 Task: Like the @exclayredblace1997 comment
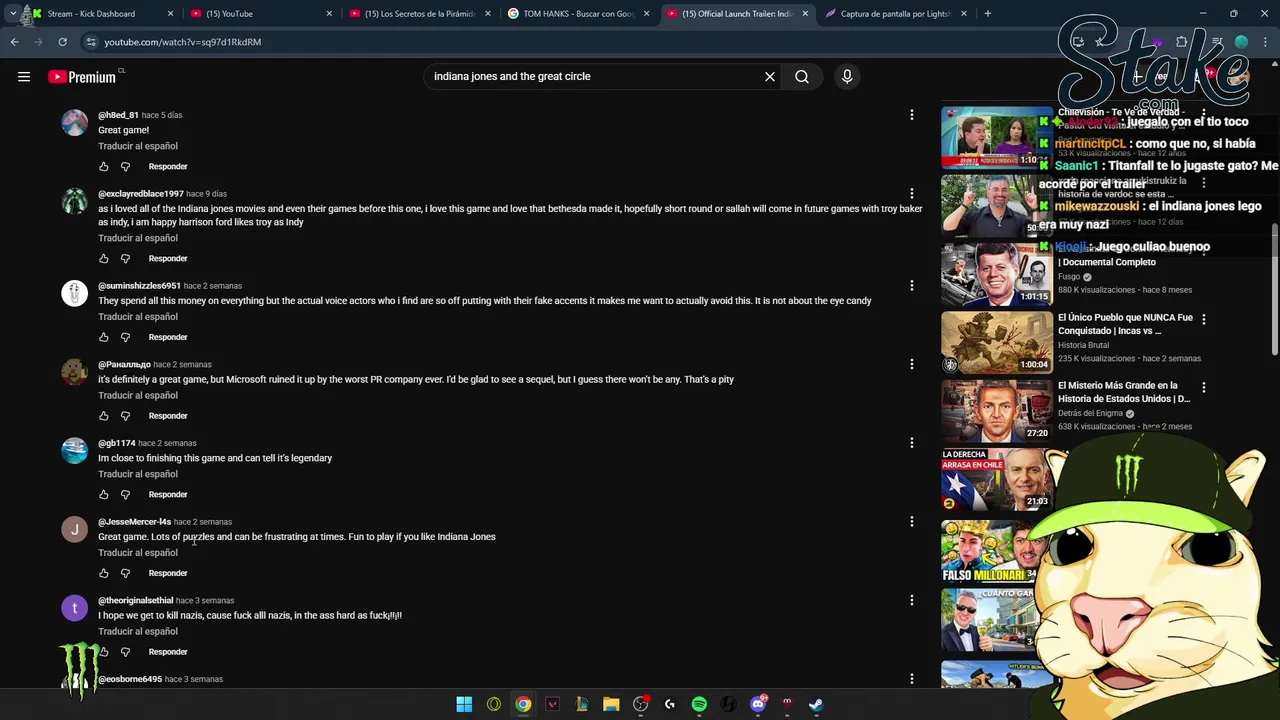coord(103,259)
